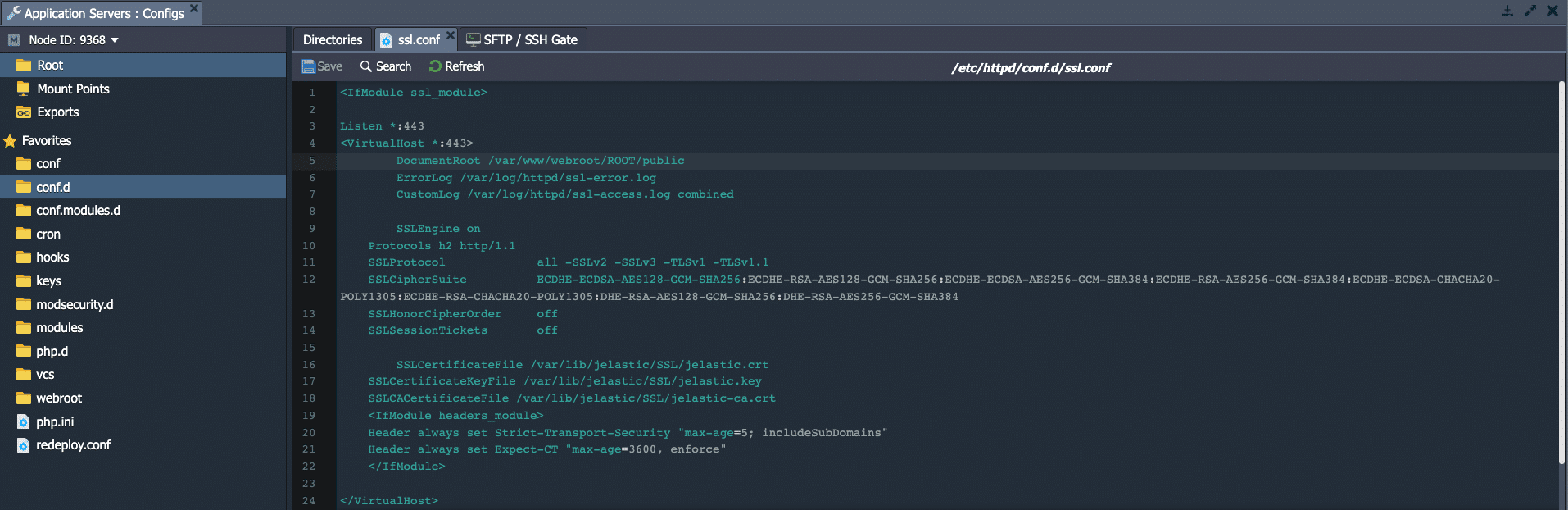Image resolution: width=1568 pixels, height=510 pixels.
Task: Open the php.ini file
Action: coord(55,422)
